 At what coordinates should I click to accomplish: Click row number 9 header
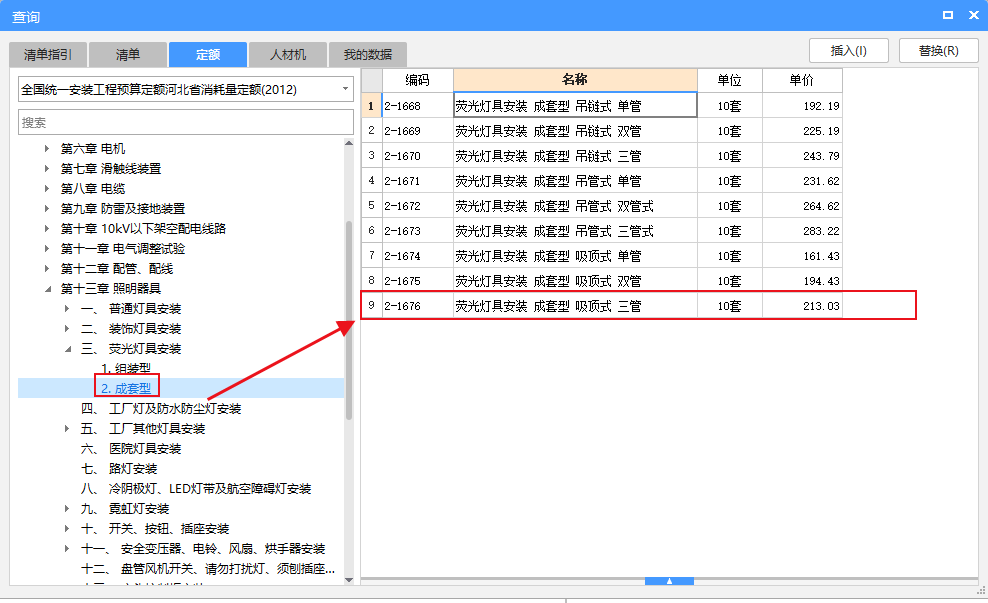tap(372, 306)
